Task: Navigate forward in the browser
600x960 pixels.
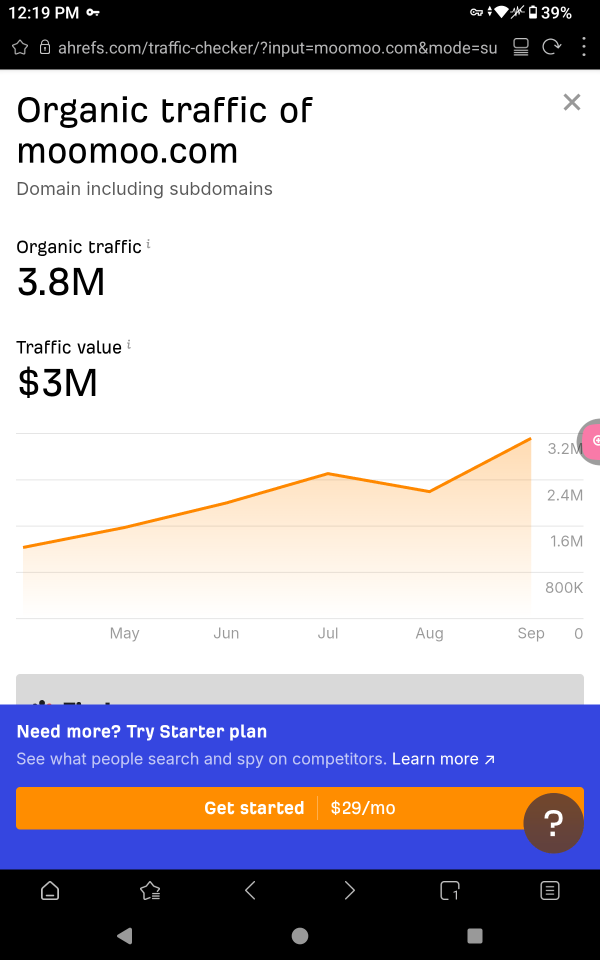Action: (x=350, y=890)
